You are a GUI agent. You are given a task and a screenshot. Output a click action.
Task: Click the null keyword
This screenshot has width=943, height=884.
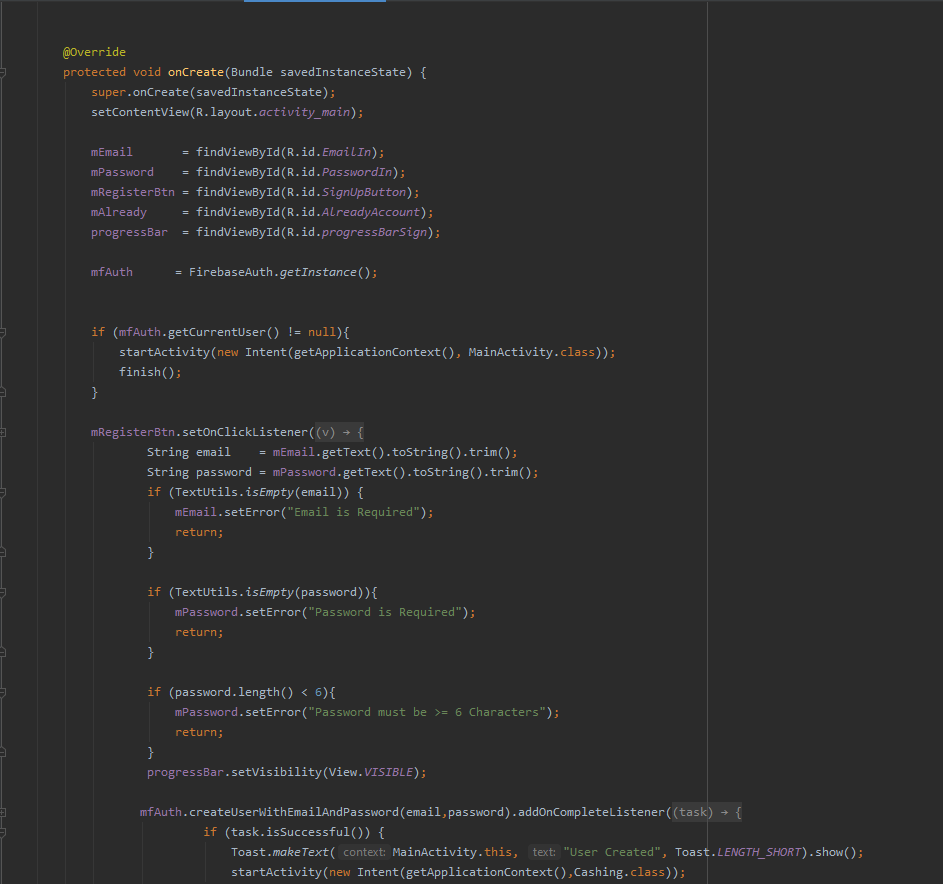tap(322, 332)
